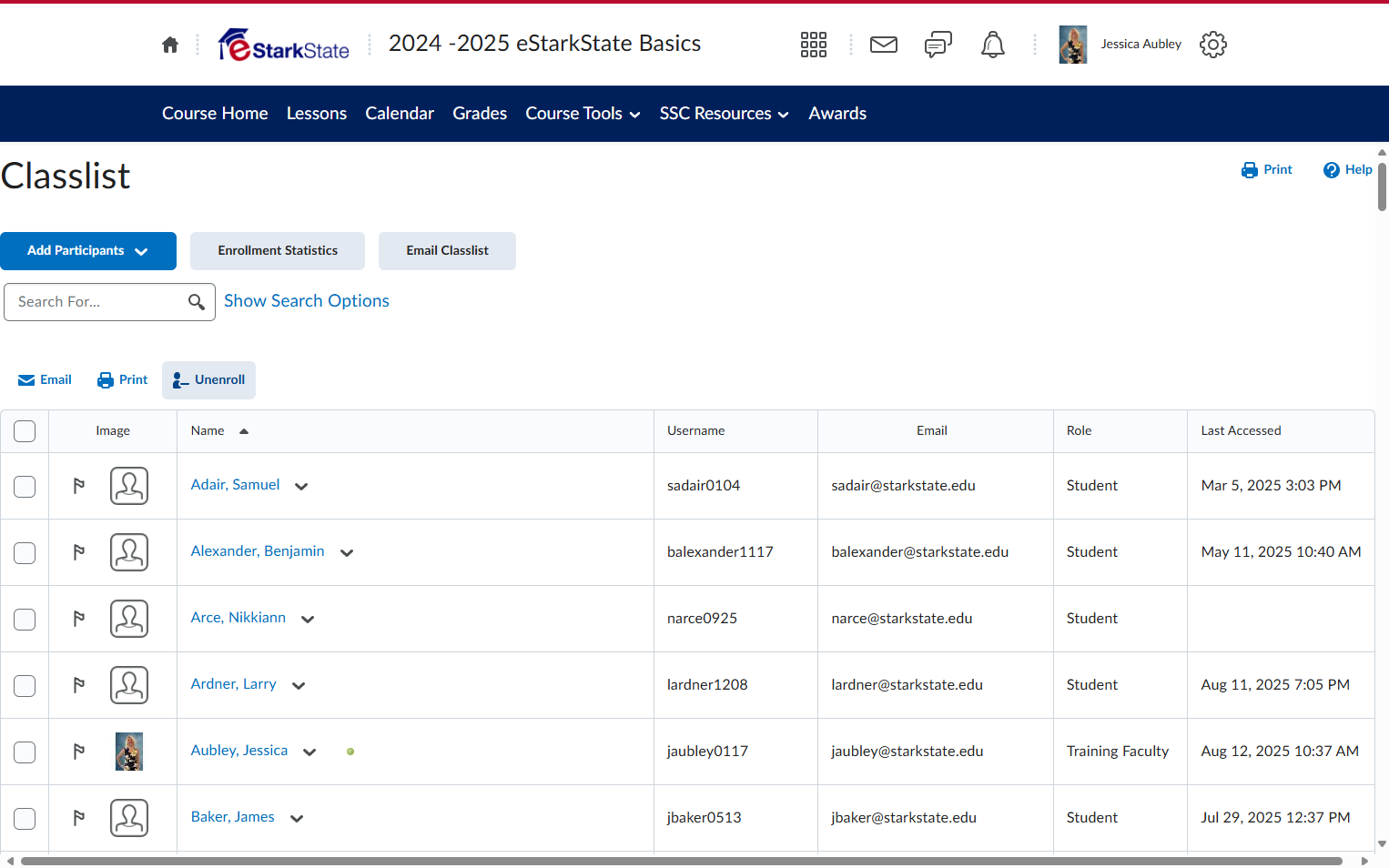This screenshot has width=1389, height=868.
Task: Click Aubley, Jessica's profile photo thumbnail
Action: tap(129, 752)
